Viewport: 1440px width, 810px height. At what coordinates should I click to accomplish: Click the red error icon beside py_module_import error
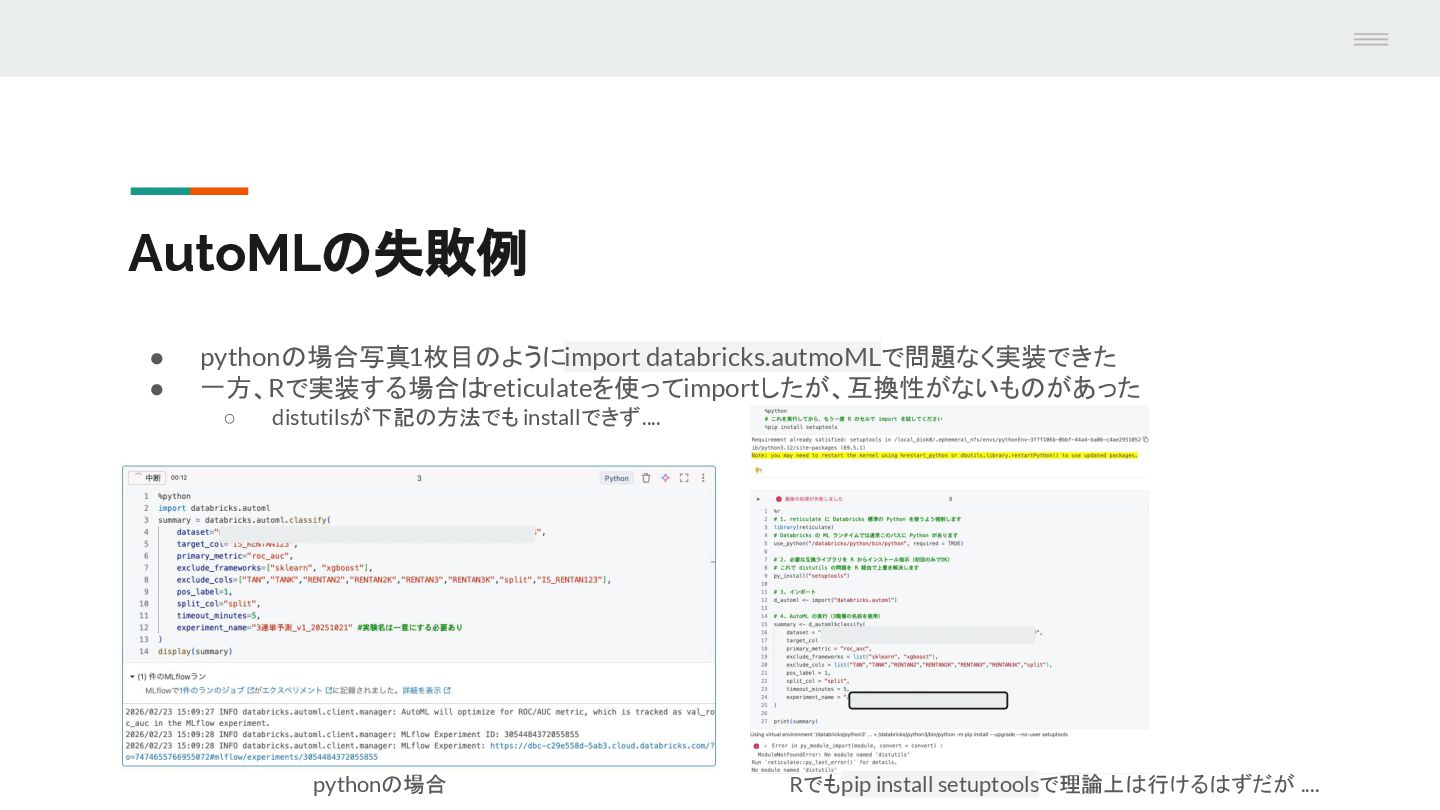(756, 746)
